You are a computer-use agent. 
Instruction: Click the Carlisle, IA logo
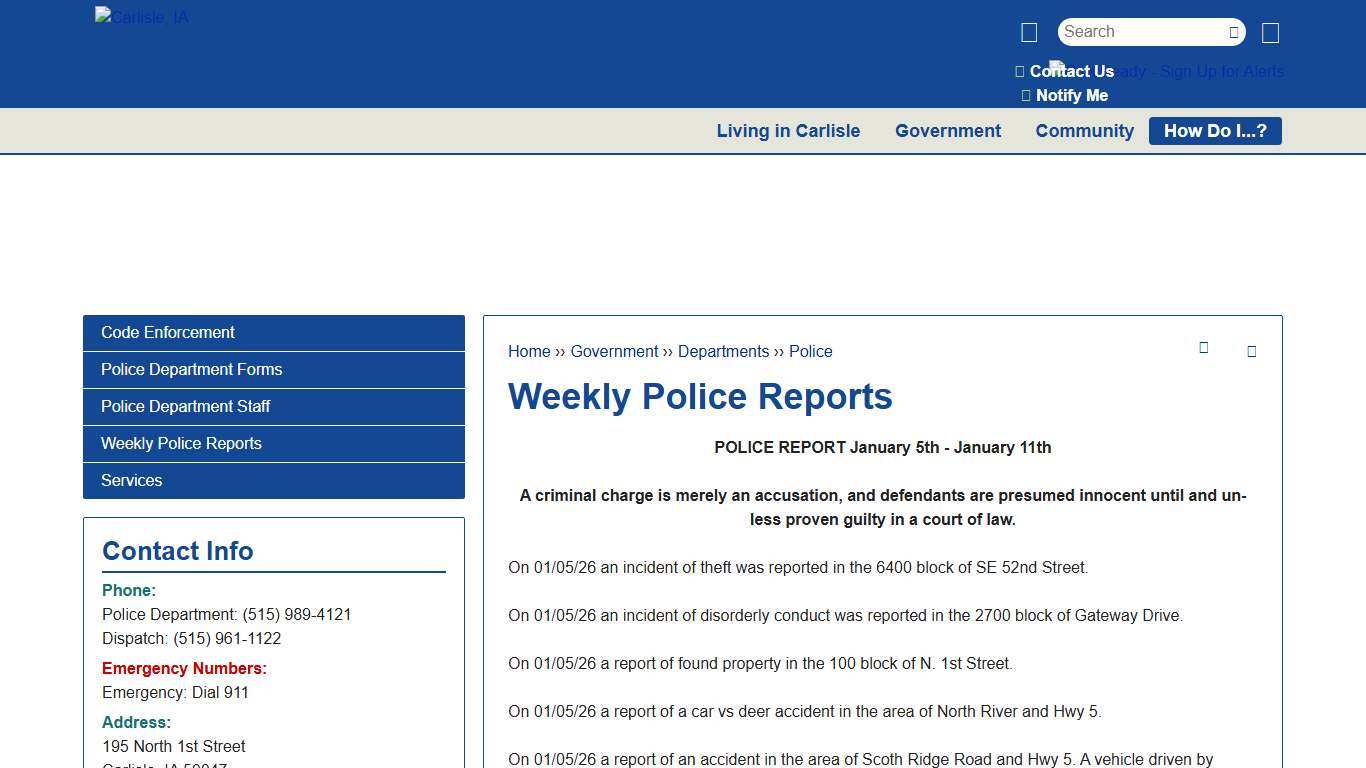point(141,17)
